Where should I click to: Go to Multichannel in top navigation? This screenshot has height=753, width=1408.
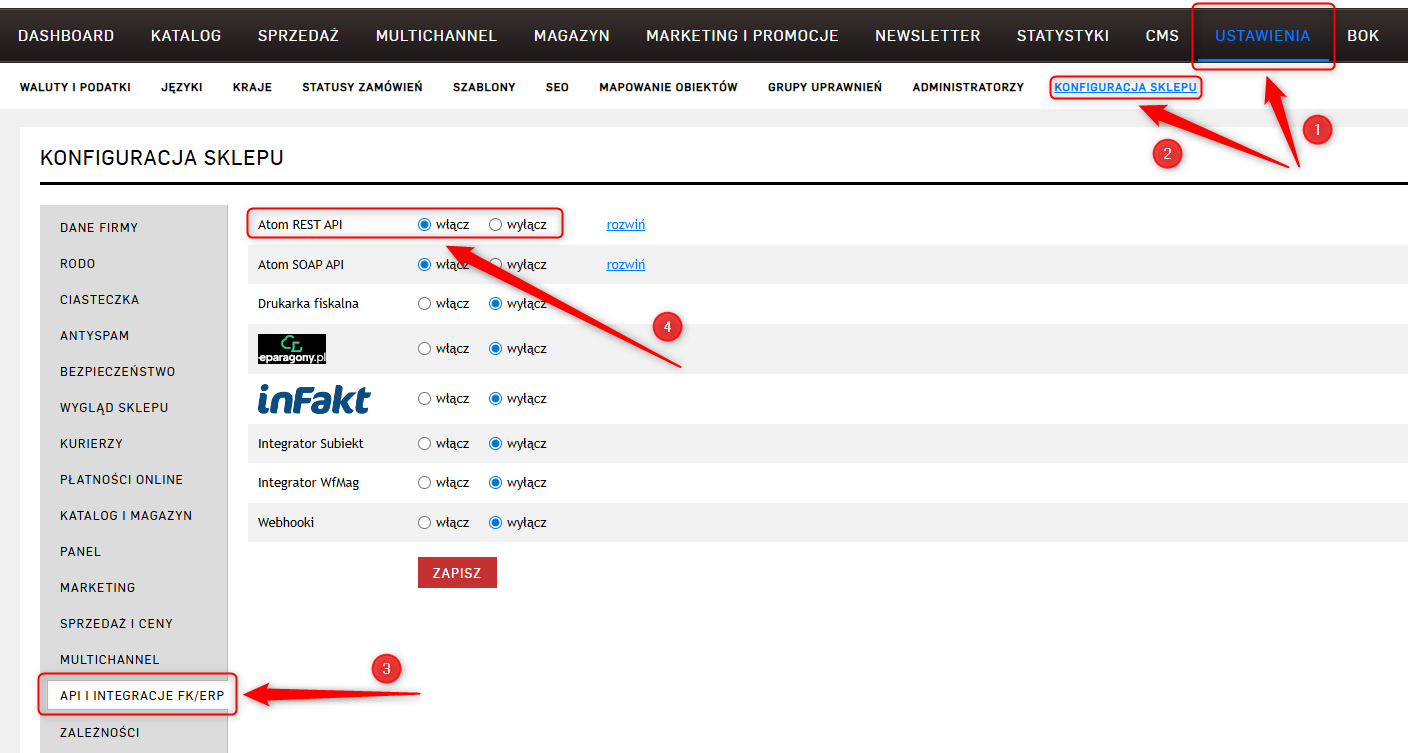point(436,36)
